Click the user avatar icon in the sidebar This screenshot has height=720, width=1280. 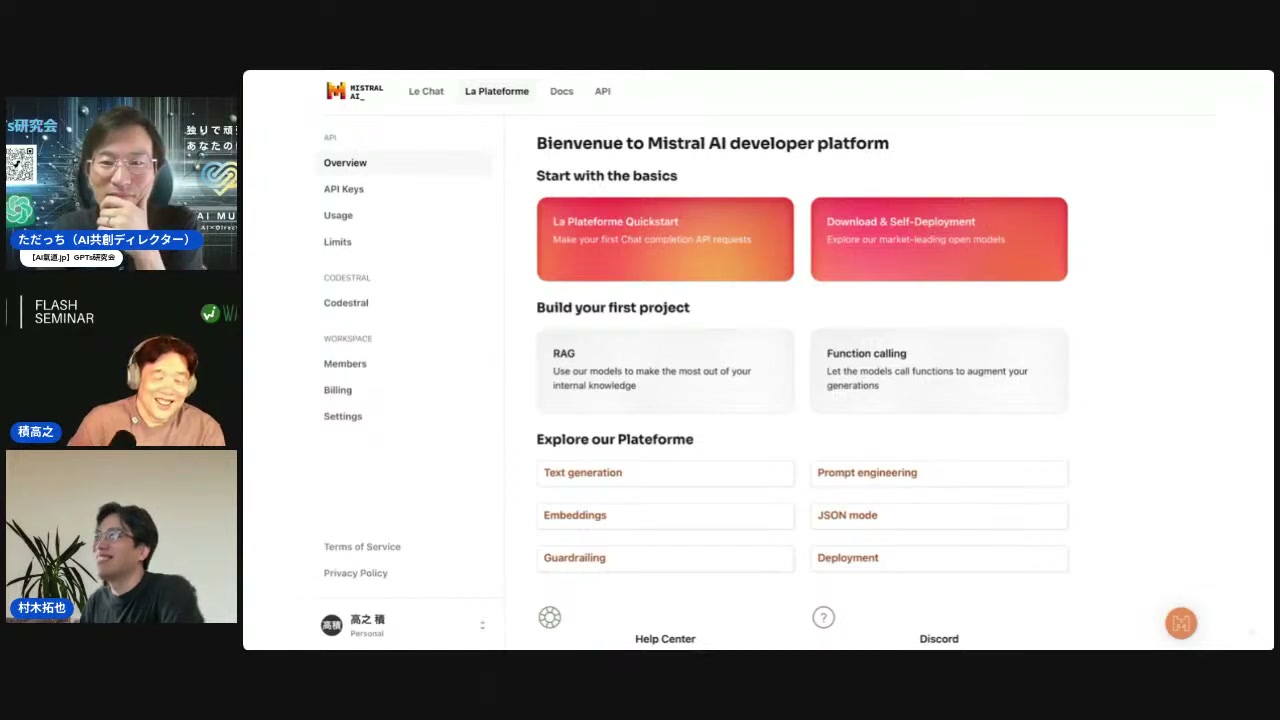tap(331, 625)
